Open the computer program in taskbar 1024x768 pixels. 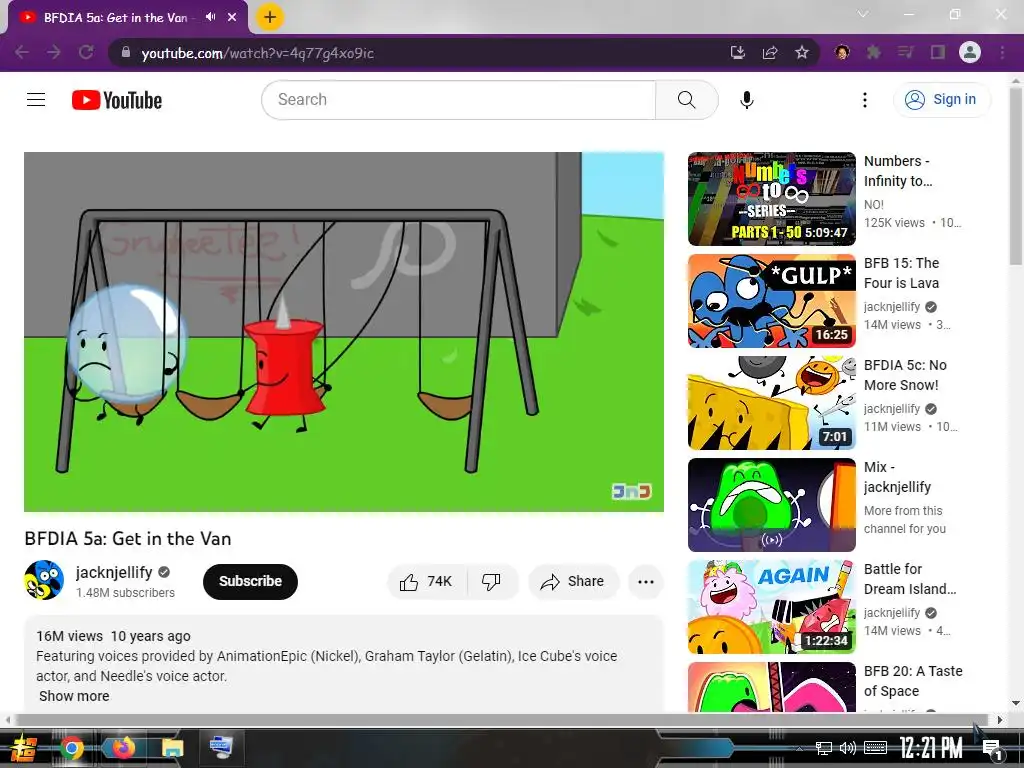221,747
